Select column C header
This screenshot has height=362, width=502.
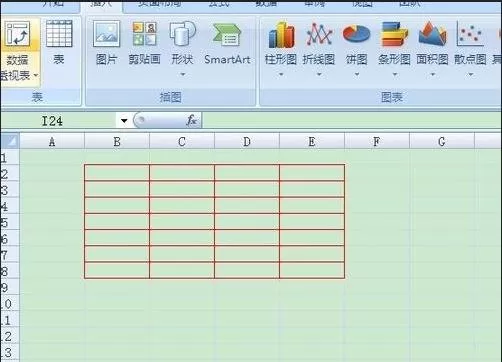pos(182,142)
